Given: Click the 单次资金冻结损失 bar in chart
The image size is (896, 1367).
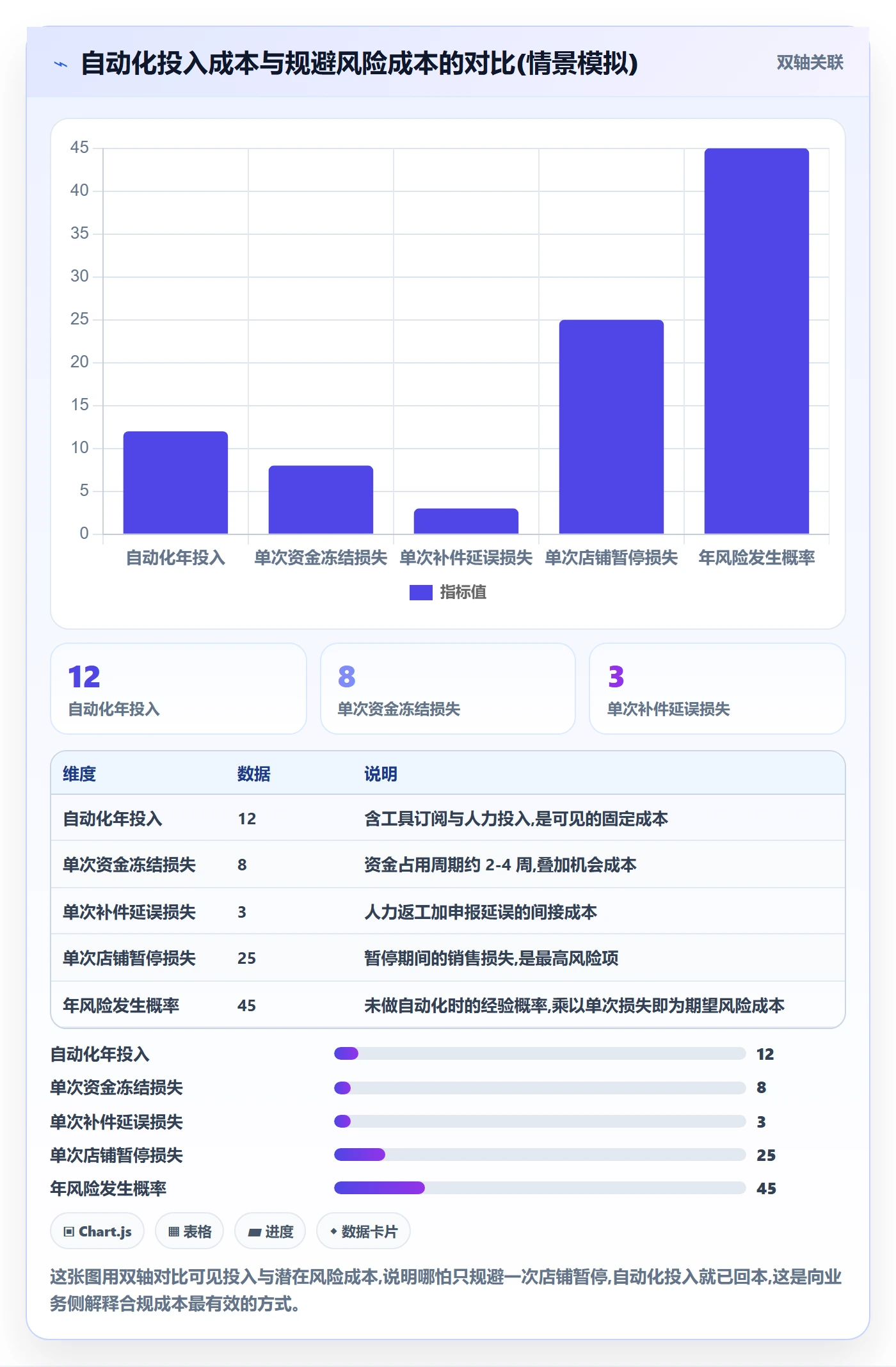Looking at the screenshot, I should tap(321, 500).
